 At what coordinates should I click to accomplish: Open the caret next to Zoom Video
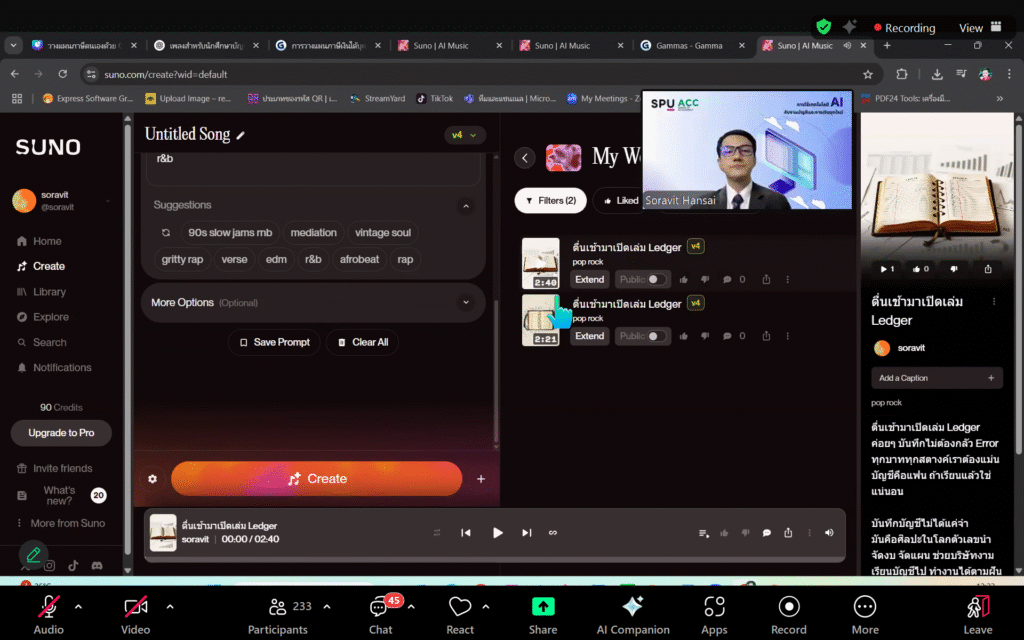170,607
